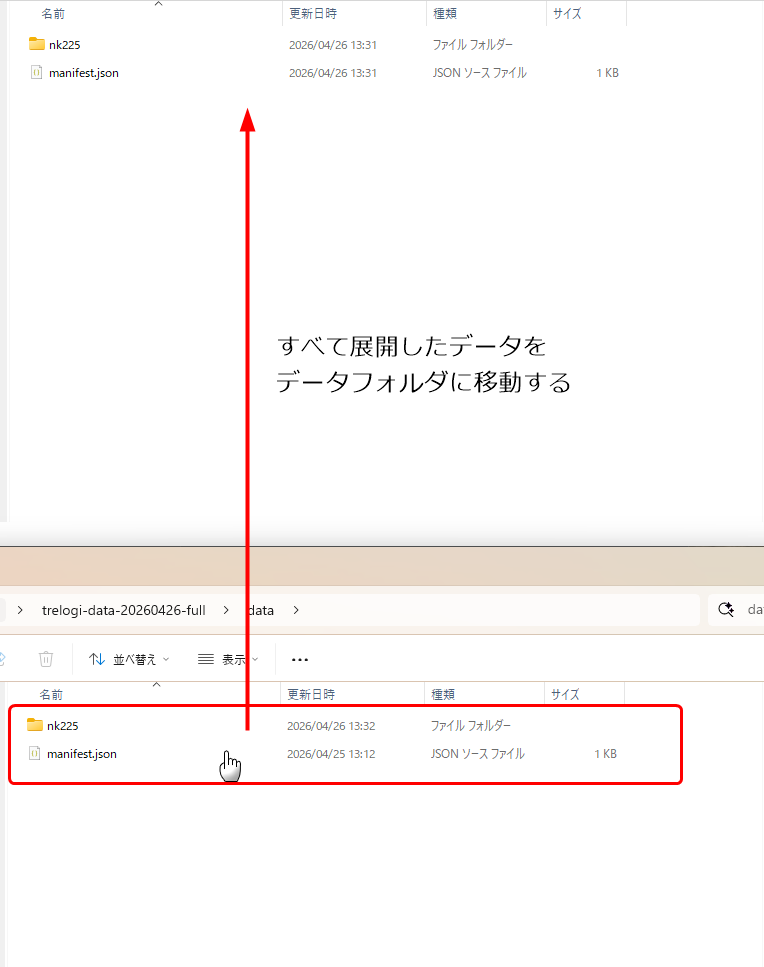Click the search box in lower window
Viewport: 764px width, 967px height.
(x=737, y=610)
